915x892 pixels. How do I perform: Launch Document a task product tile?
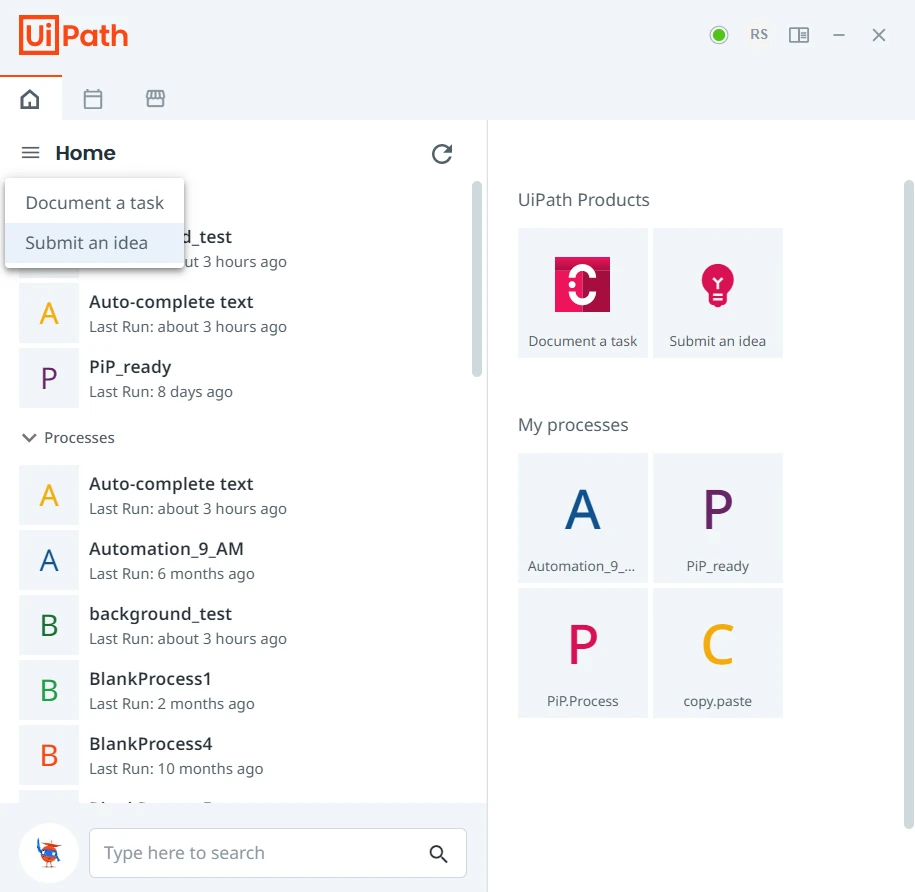tap(582, 293)
